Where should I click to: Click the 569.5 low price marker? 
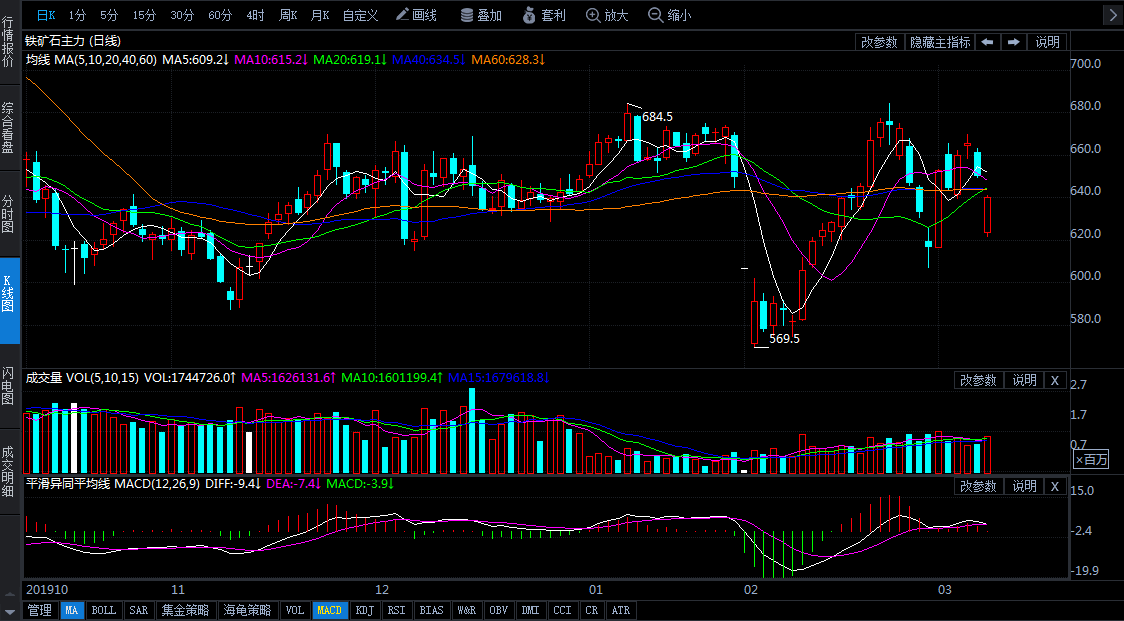pos(784,338)
